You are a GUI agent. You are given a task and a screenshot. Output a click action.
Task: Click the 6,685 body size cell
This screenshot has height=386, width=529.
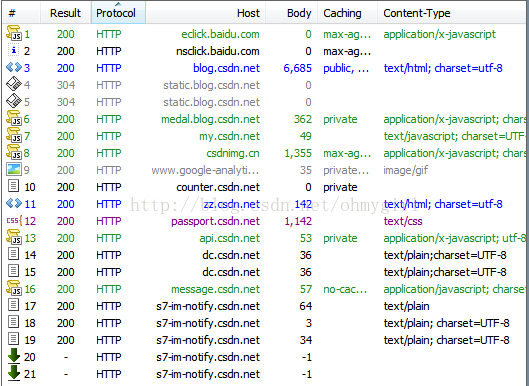pos(298,68)
